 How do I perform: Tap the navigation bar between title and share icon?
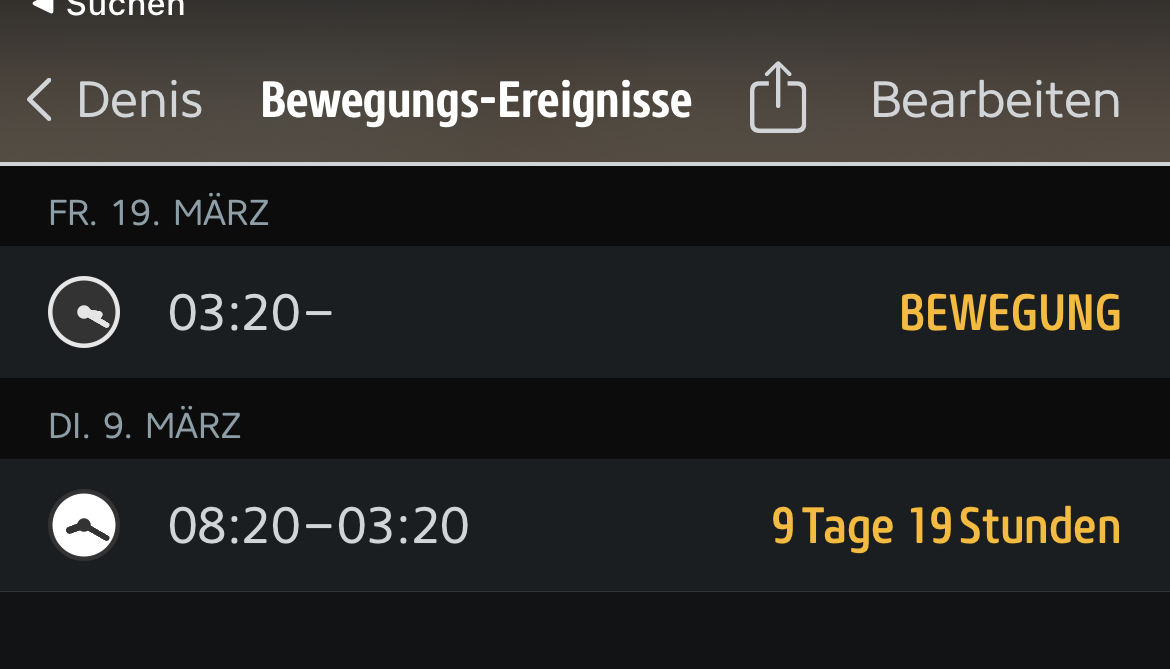(720, 100)
